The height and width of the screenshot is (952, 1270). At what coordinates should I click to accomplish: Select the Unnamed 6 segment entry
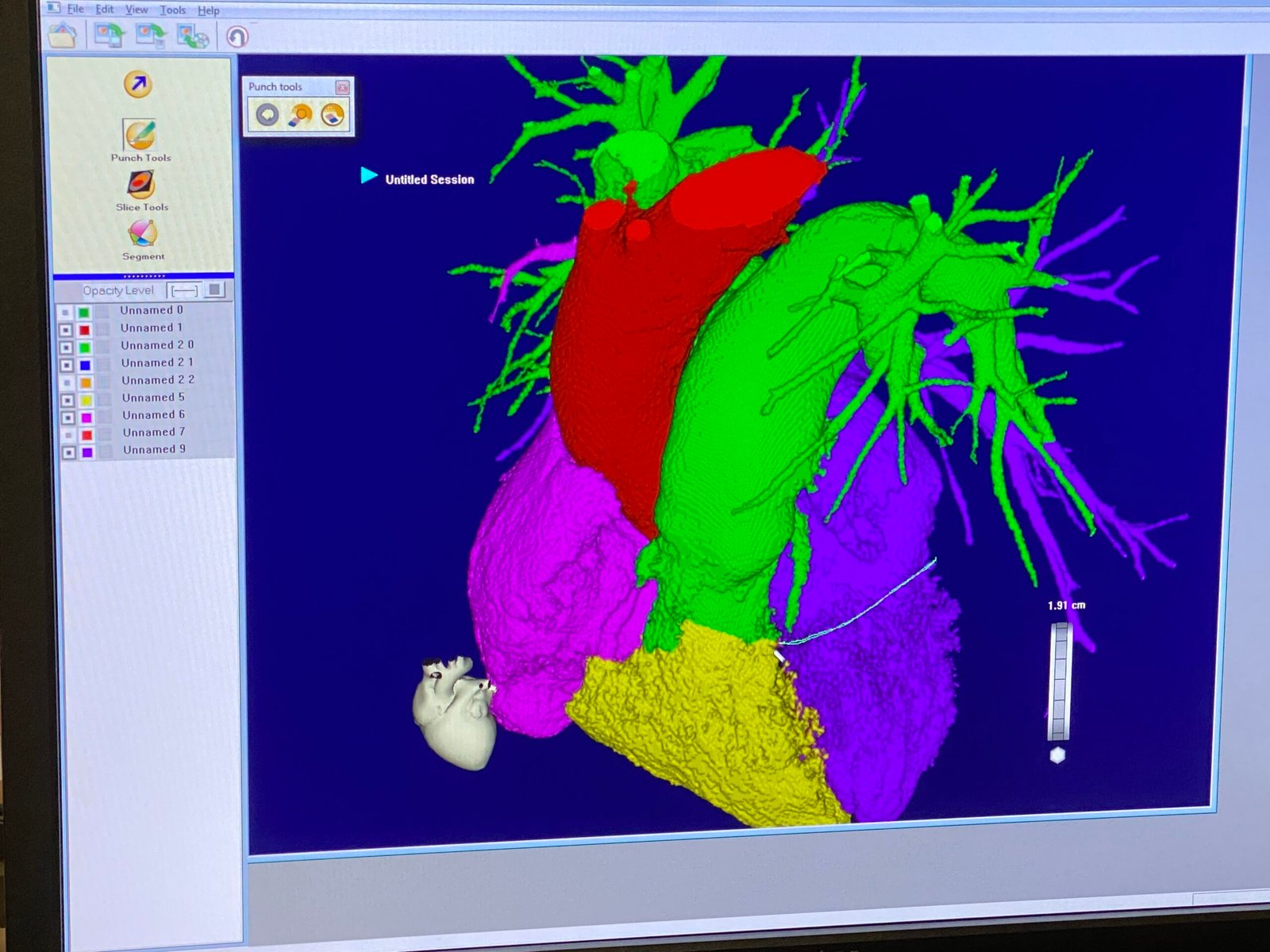pos(153,415)
